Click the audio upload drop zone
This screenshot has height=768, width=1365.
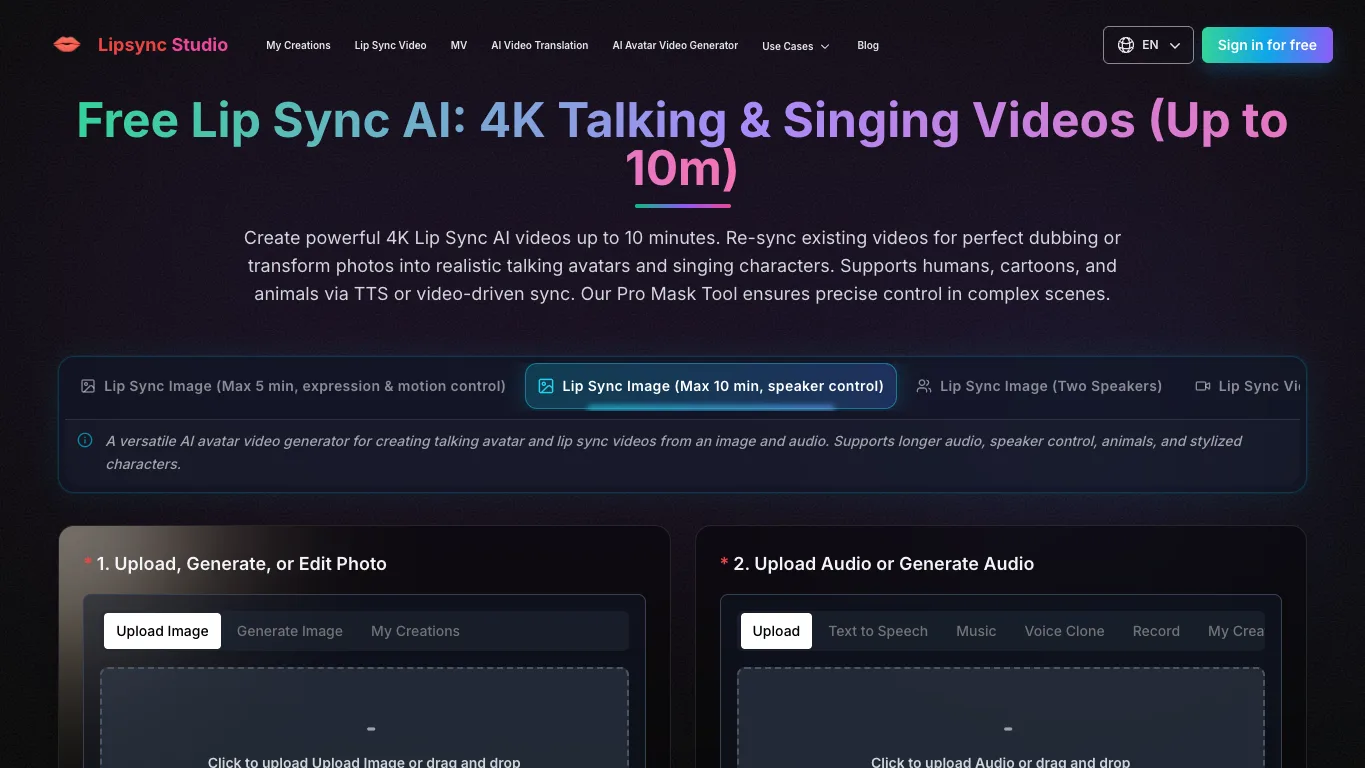(x=1001, y=718)
